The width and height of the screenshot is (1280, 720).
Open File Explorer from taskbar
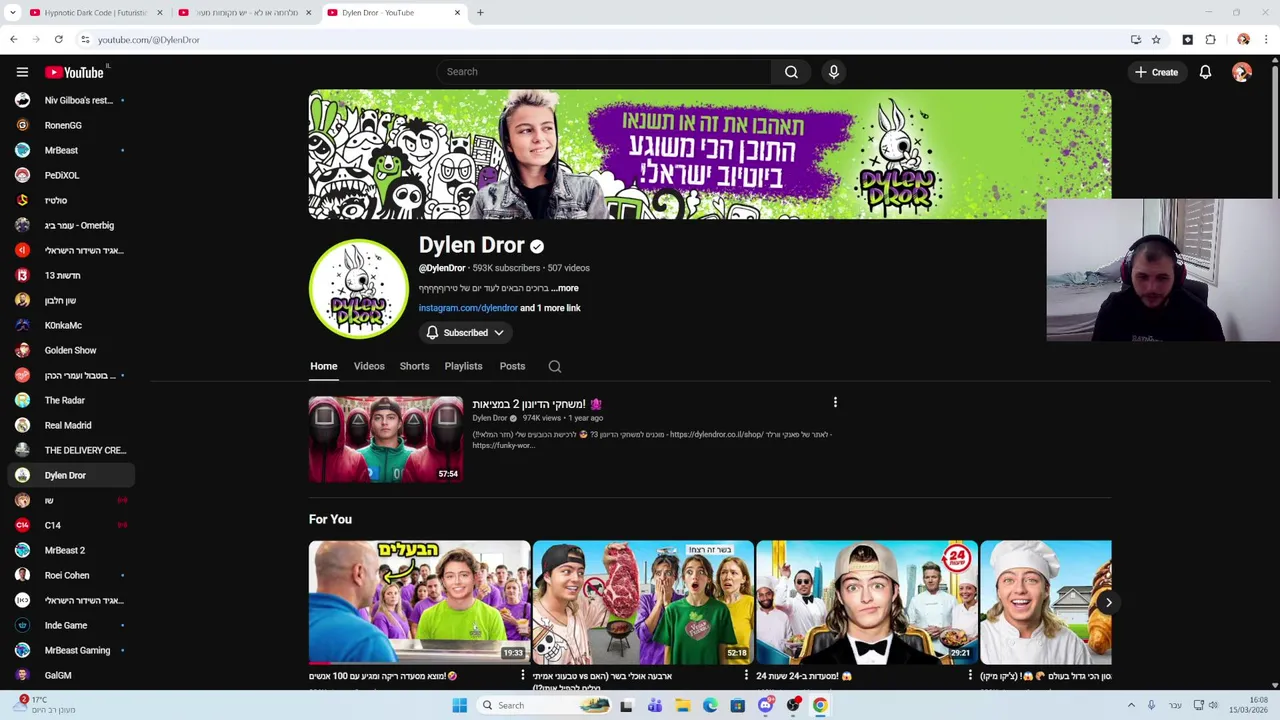click(x=682, y=705)
